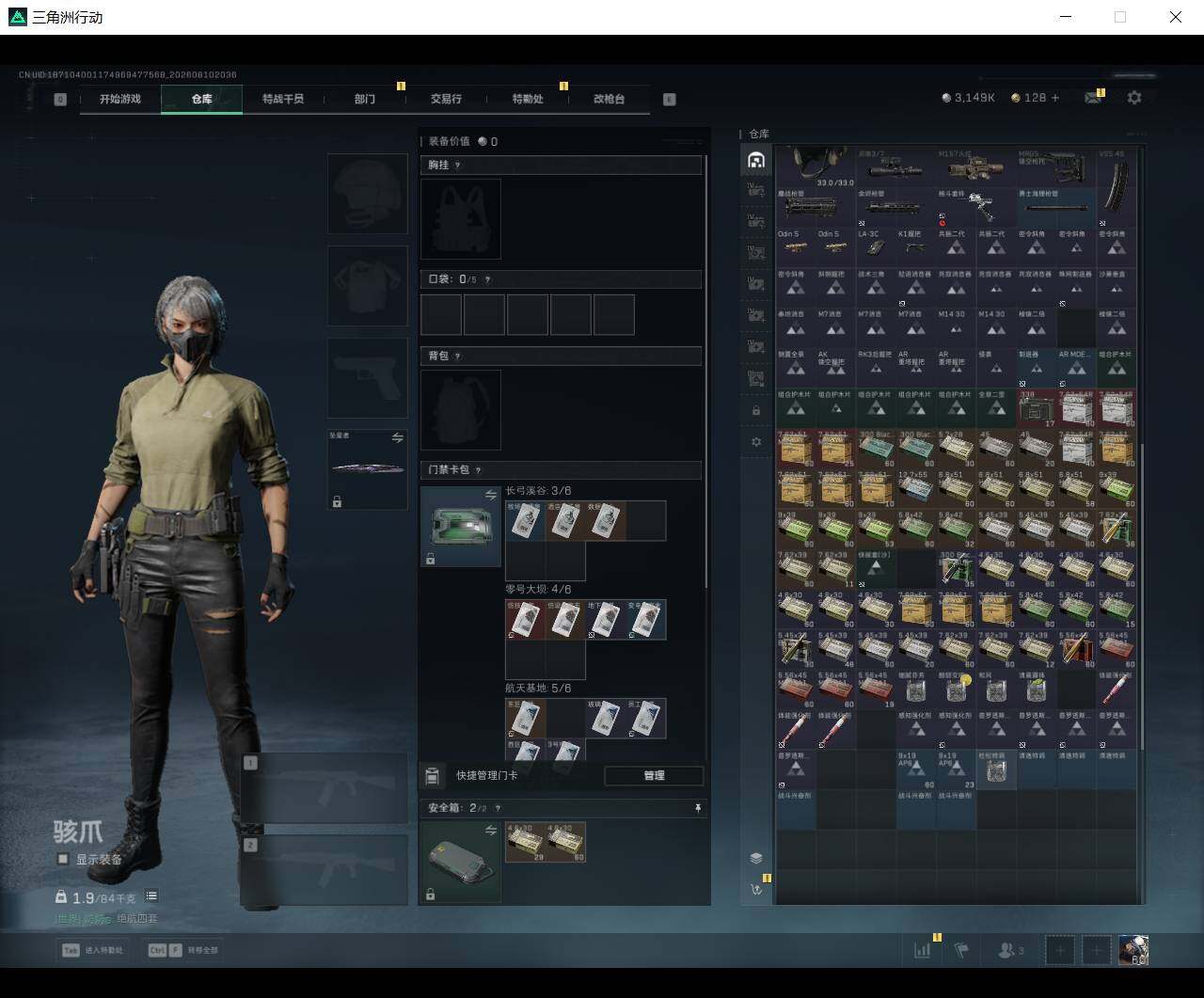The width and height of the screenshot is (1204, 998).
Task: Switch to the 特勤处 tab
Action: point(528,99)
